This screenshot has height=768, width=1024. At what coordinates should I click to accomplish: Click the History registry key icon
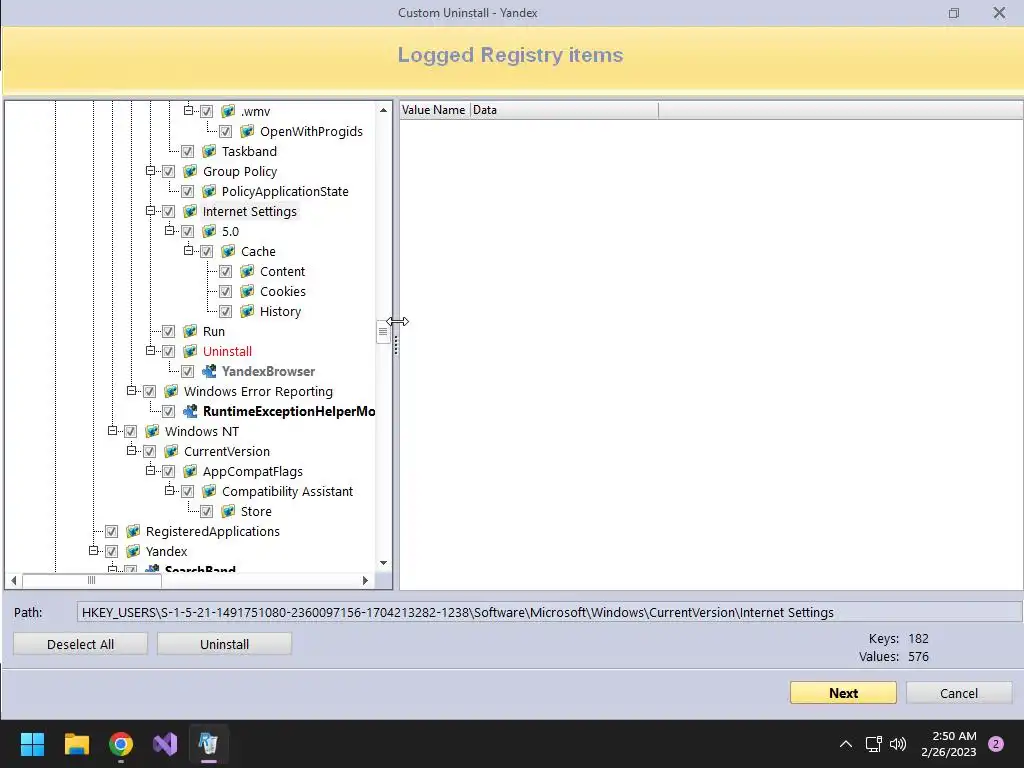[247, 312]
